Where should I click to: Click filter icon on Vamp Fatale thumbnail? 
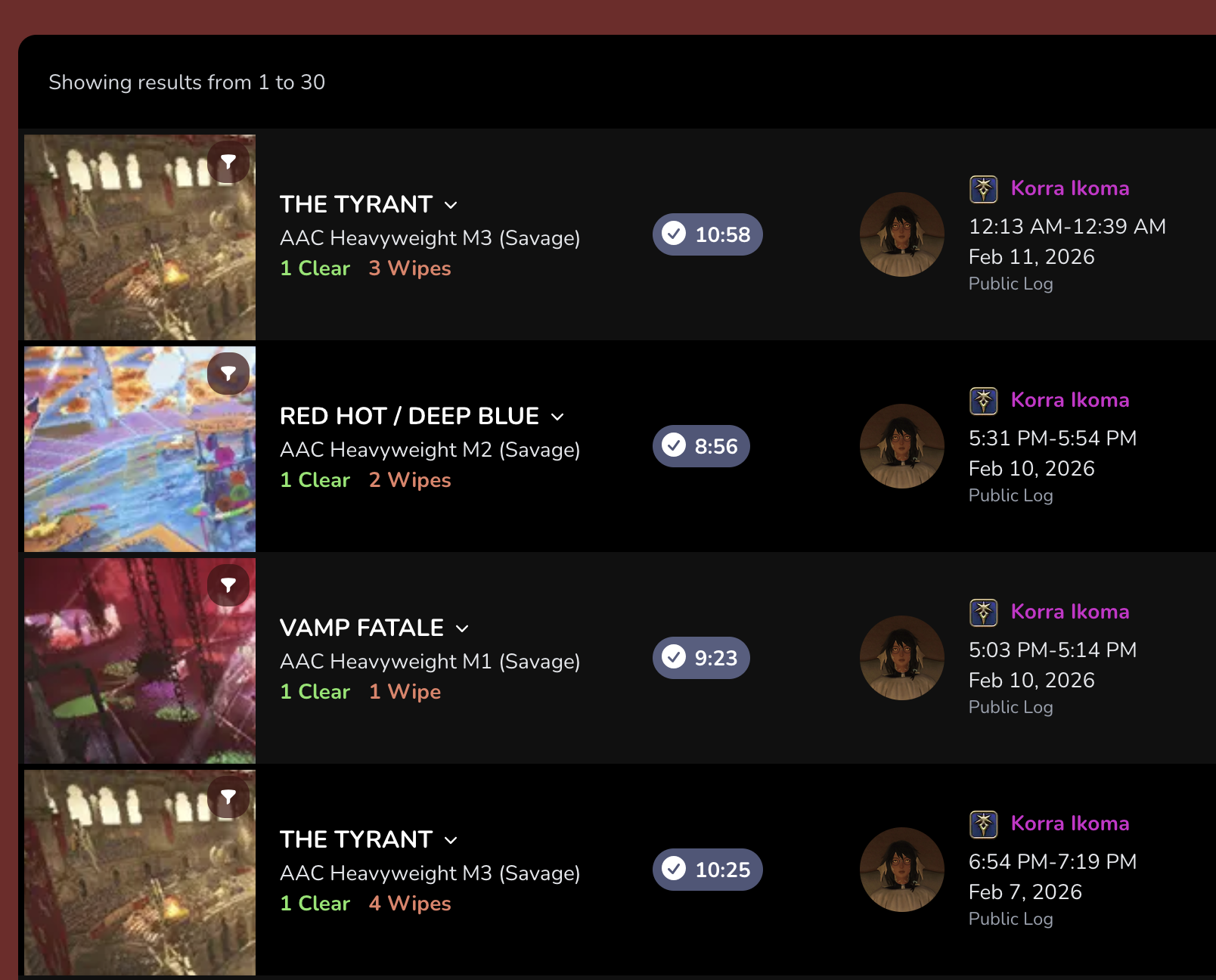[x=228, y=585]
